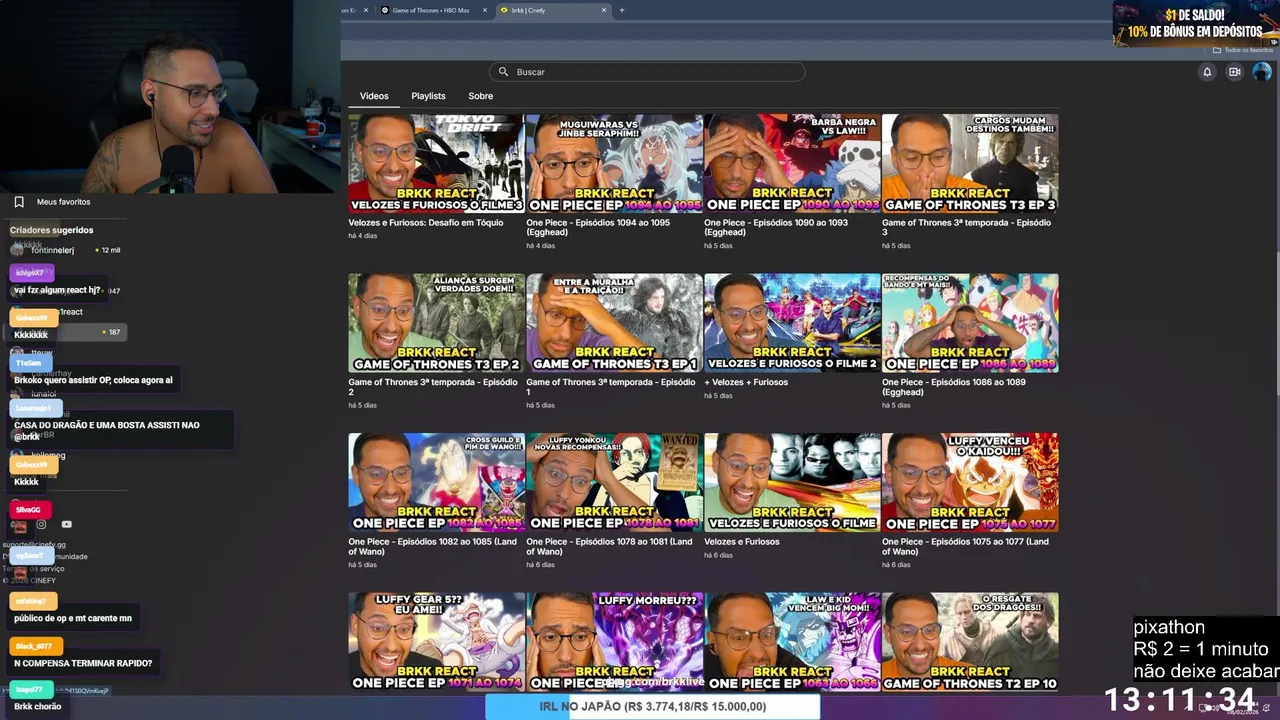Open Meus favoritos in the sidebar

[x=63, y=202]
